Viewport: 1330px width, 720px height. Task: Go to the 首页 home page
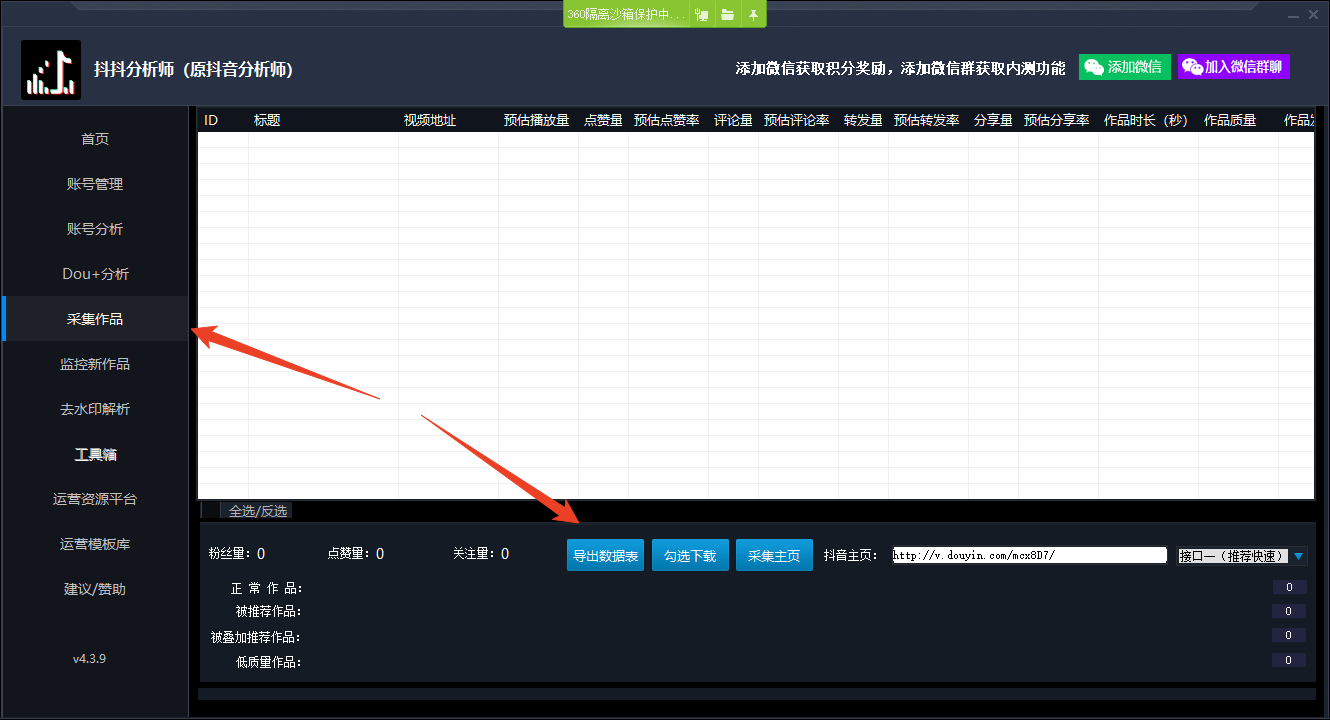pos(95,138)
